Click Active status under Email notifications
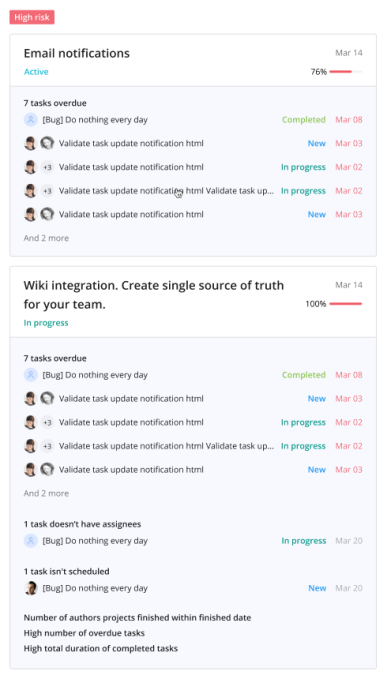 (36, 72)
